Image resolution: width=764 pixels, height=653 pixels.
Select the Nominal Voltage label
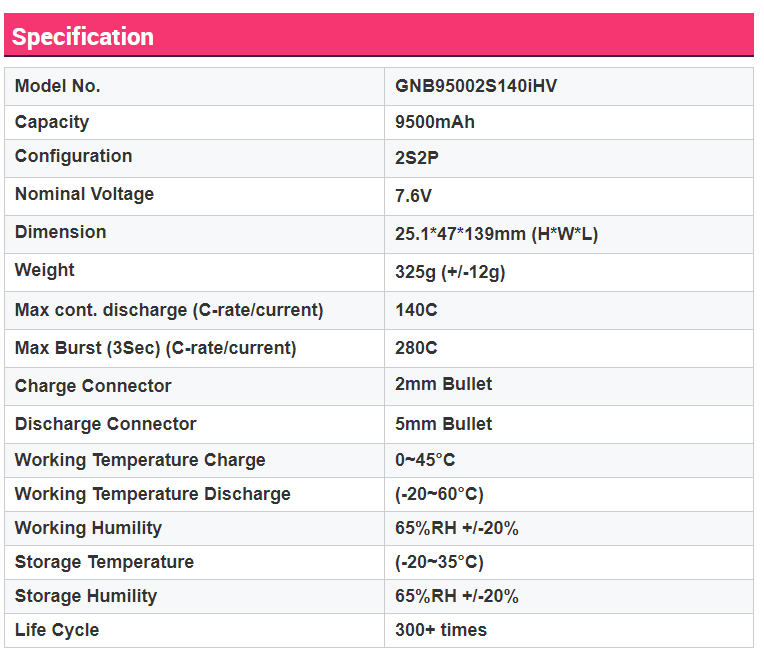point(84,194)
